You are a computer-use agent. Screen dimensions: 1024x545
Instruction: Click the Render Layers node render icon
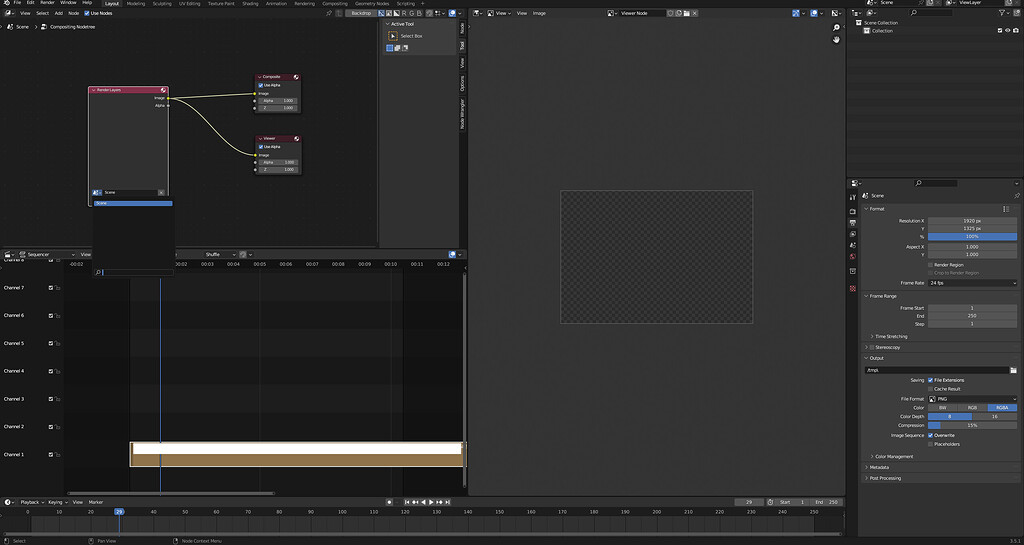(x=163, y=90)
